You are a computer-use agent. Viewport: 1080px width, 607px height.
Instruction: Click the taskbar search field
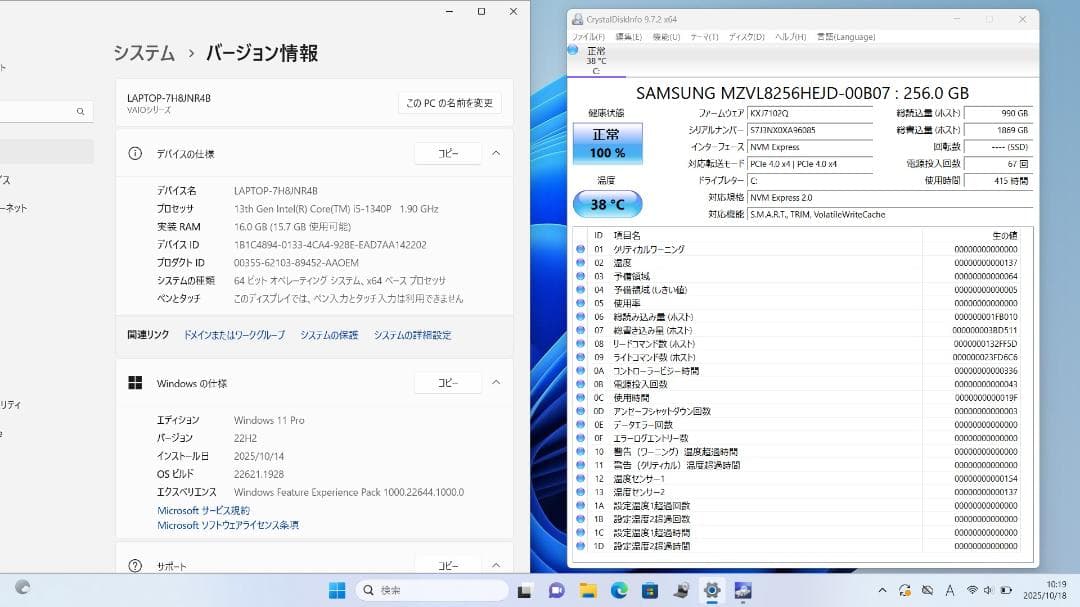tap(430, 590)
